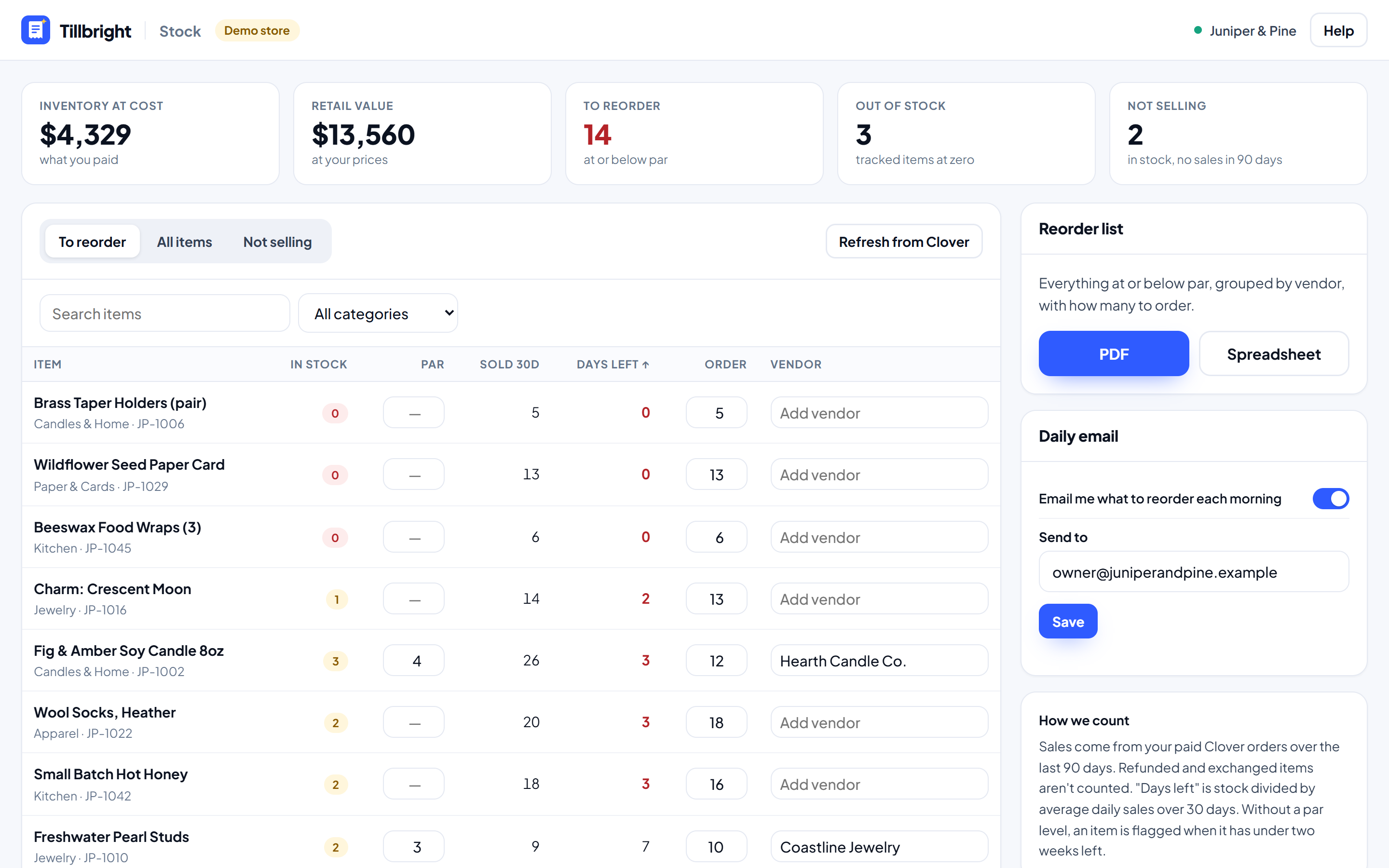Click the Sold 30D column header

(x=509, y=365)
